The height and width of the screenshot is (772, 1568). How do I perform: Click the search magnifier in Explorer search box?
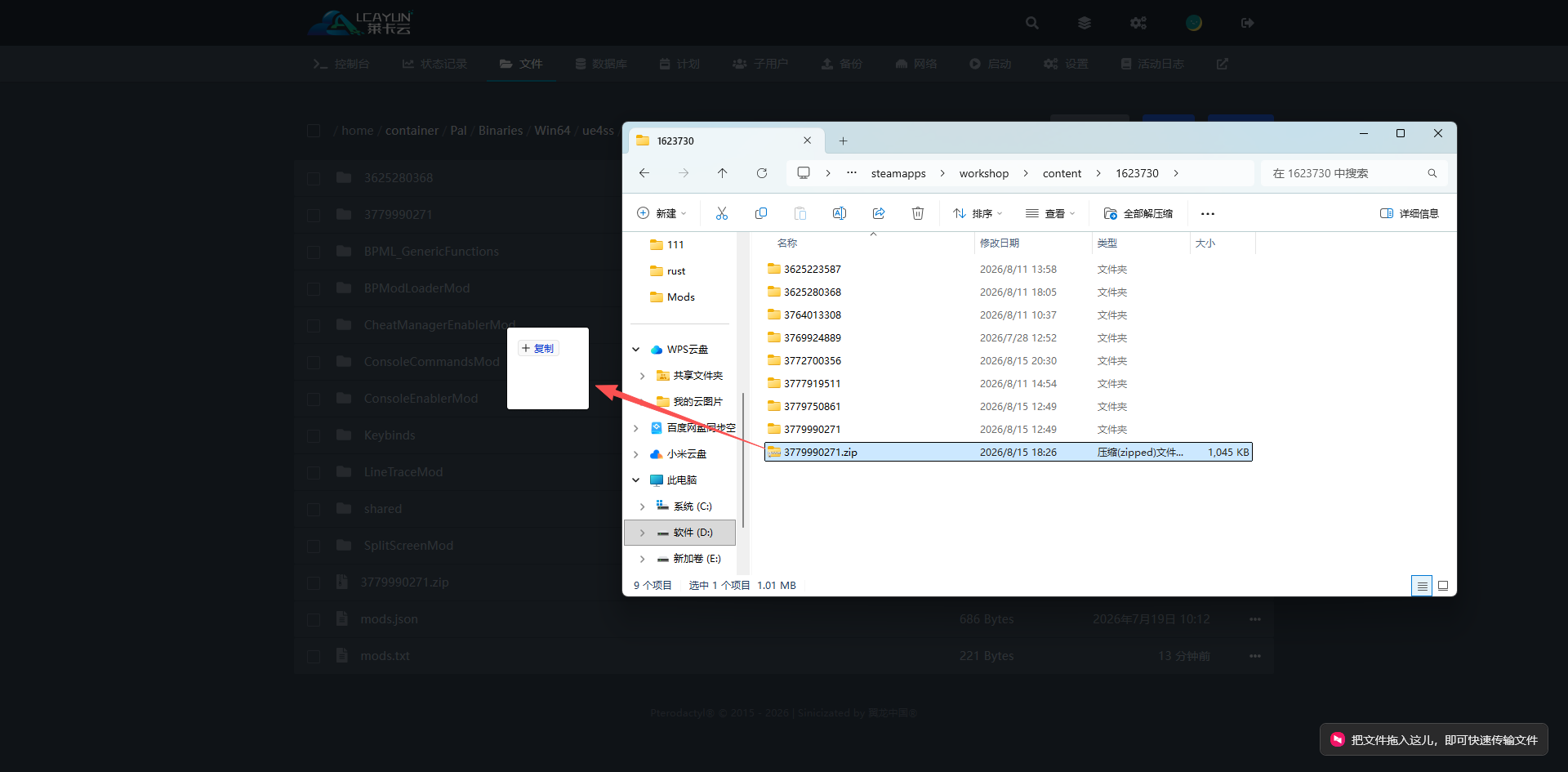[1432, 173]
